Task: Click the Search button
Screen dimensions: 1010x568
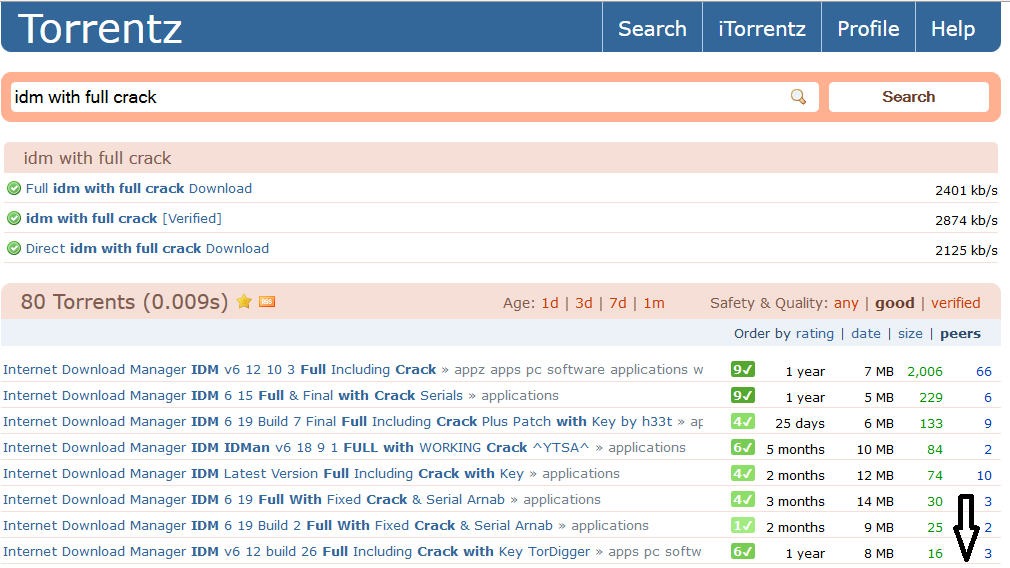Action: coord(908,97)
